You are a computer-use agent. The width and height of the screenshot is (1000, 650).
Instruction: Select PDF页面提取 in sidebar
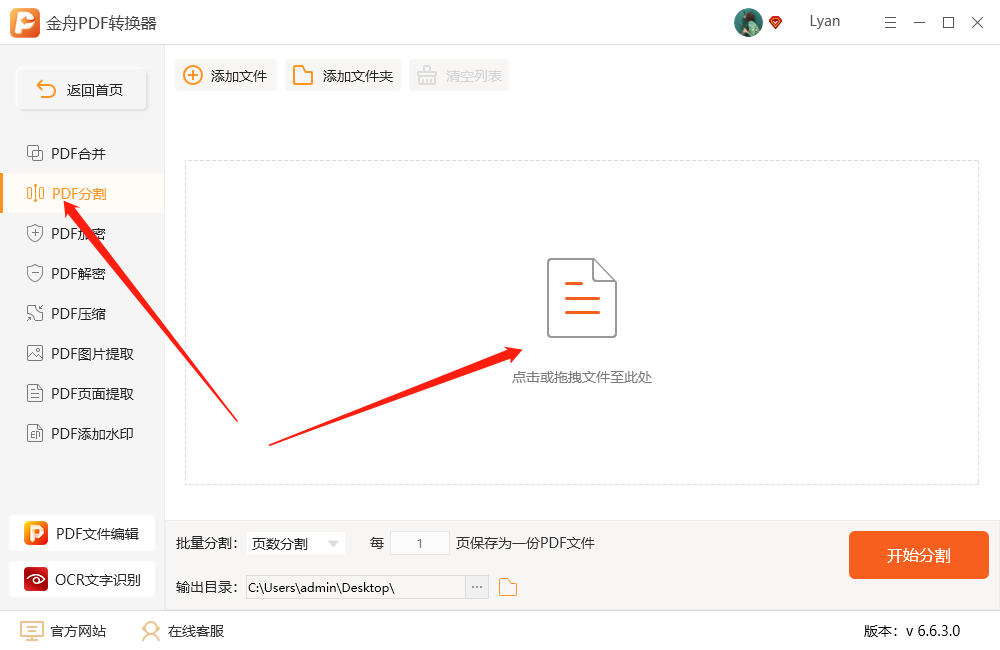[82, 394]
